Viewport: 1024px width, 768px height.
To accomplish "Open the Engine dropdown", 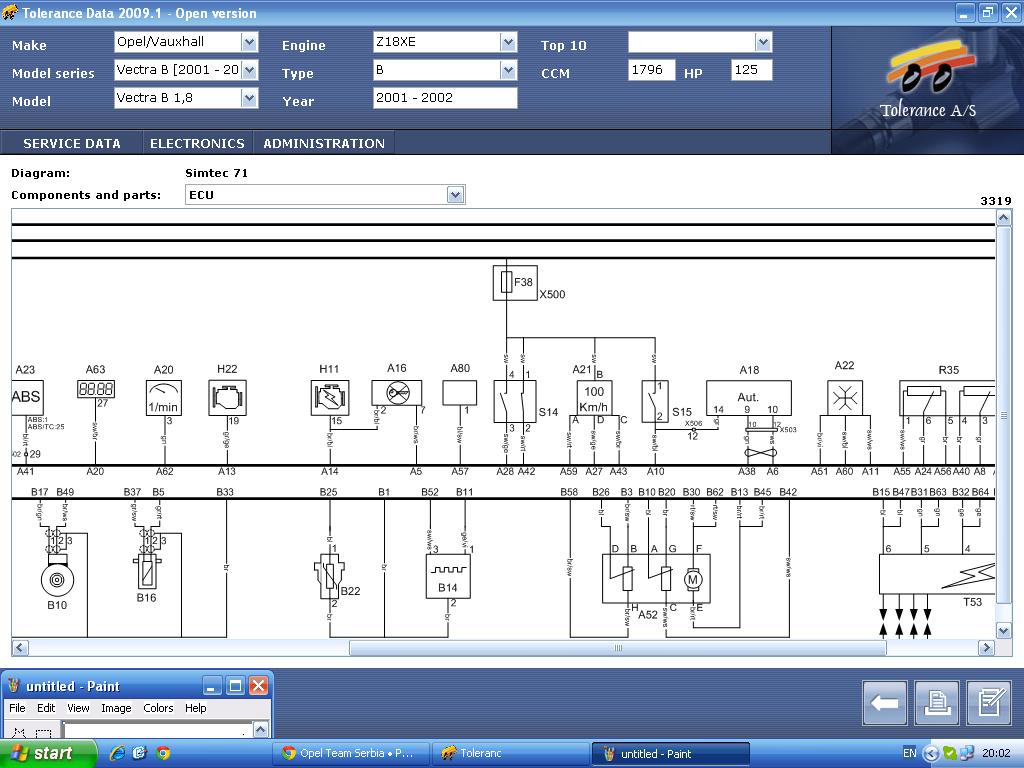I will point(508,42).
